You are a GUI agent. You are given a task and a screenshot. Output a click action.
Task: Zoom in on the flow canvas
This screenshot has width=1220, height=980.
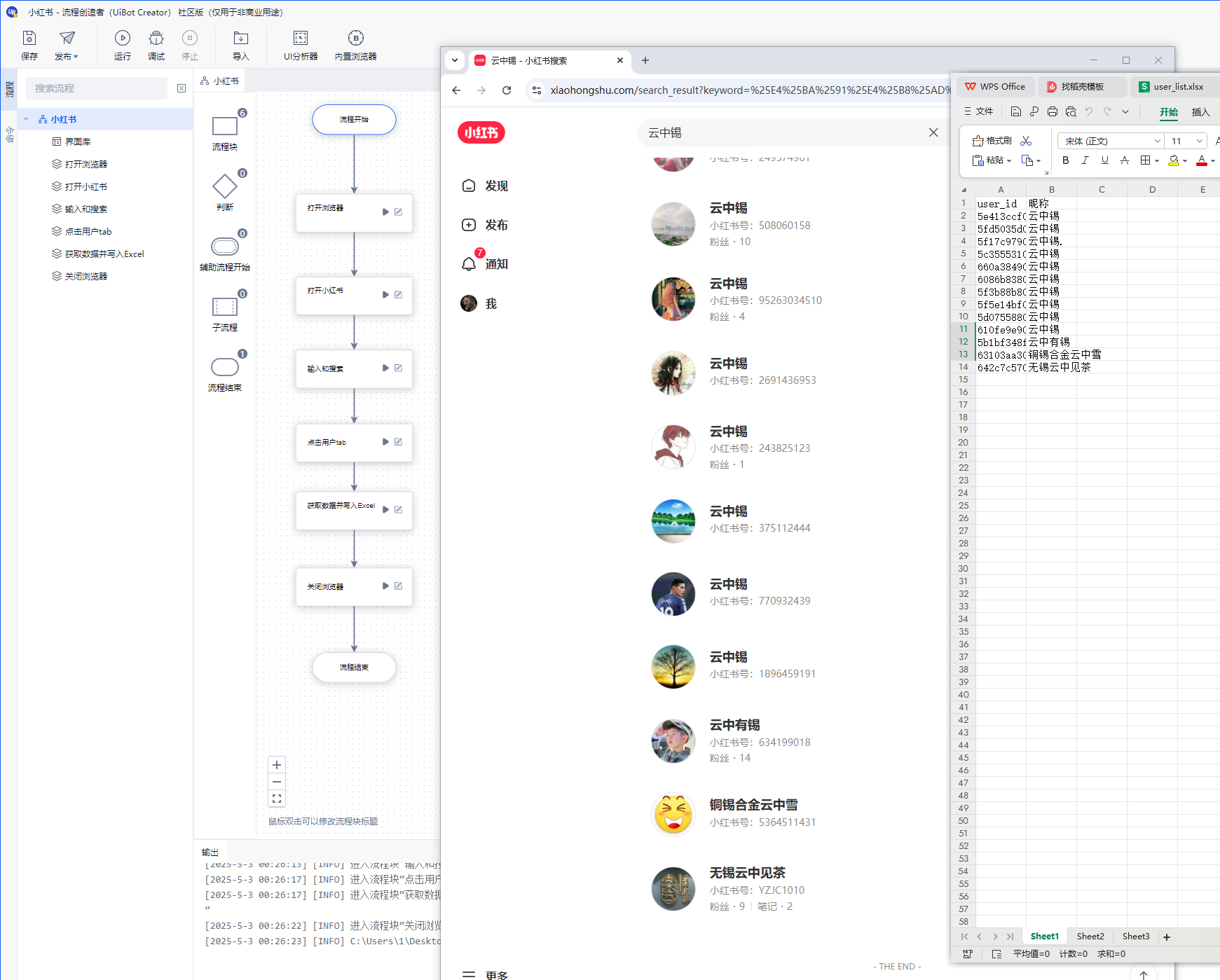click(277, 765)
